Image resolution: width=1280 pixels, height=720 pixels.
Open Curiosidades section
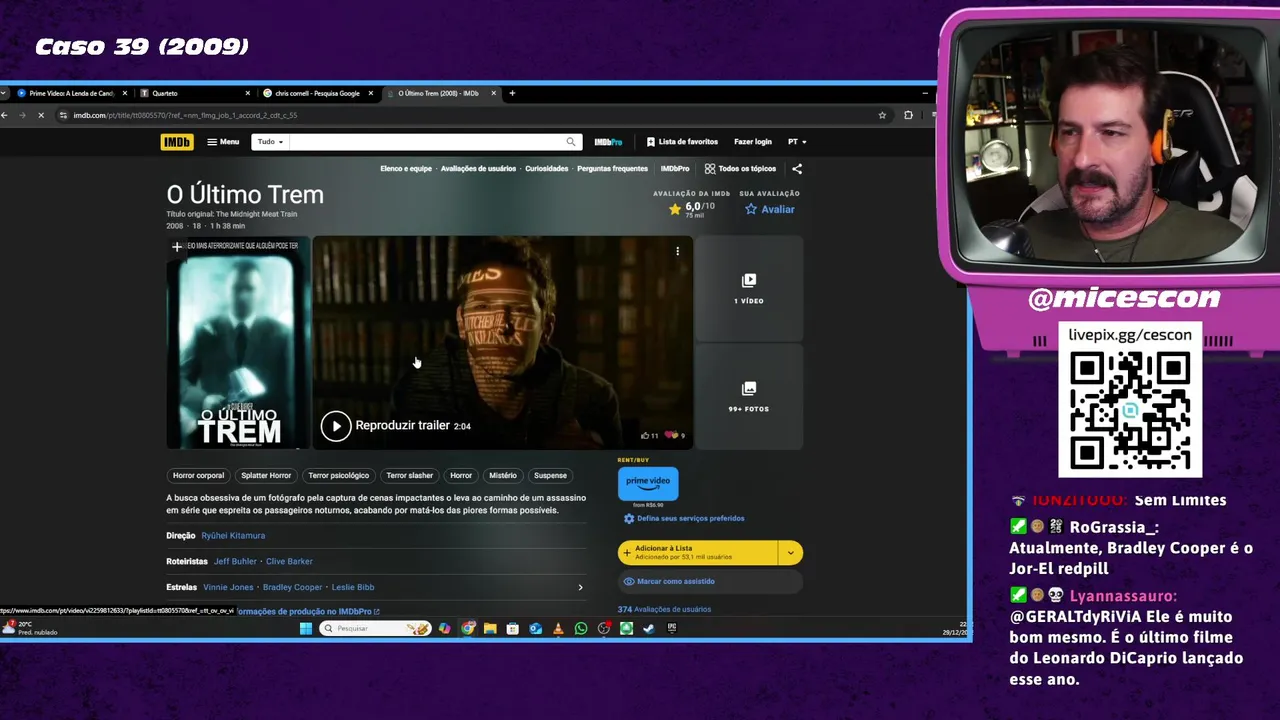coord(546,169)
